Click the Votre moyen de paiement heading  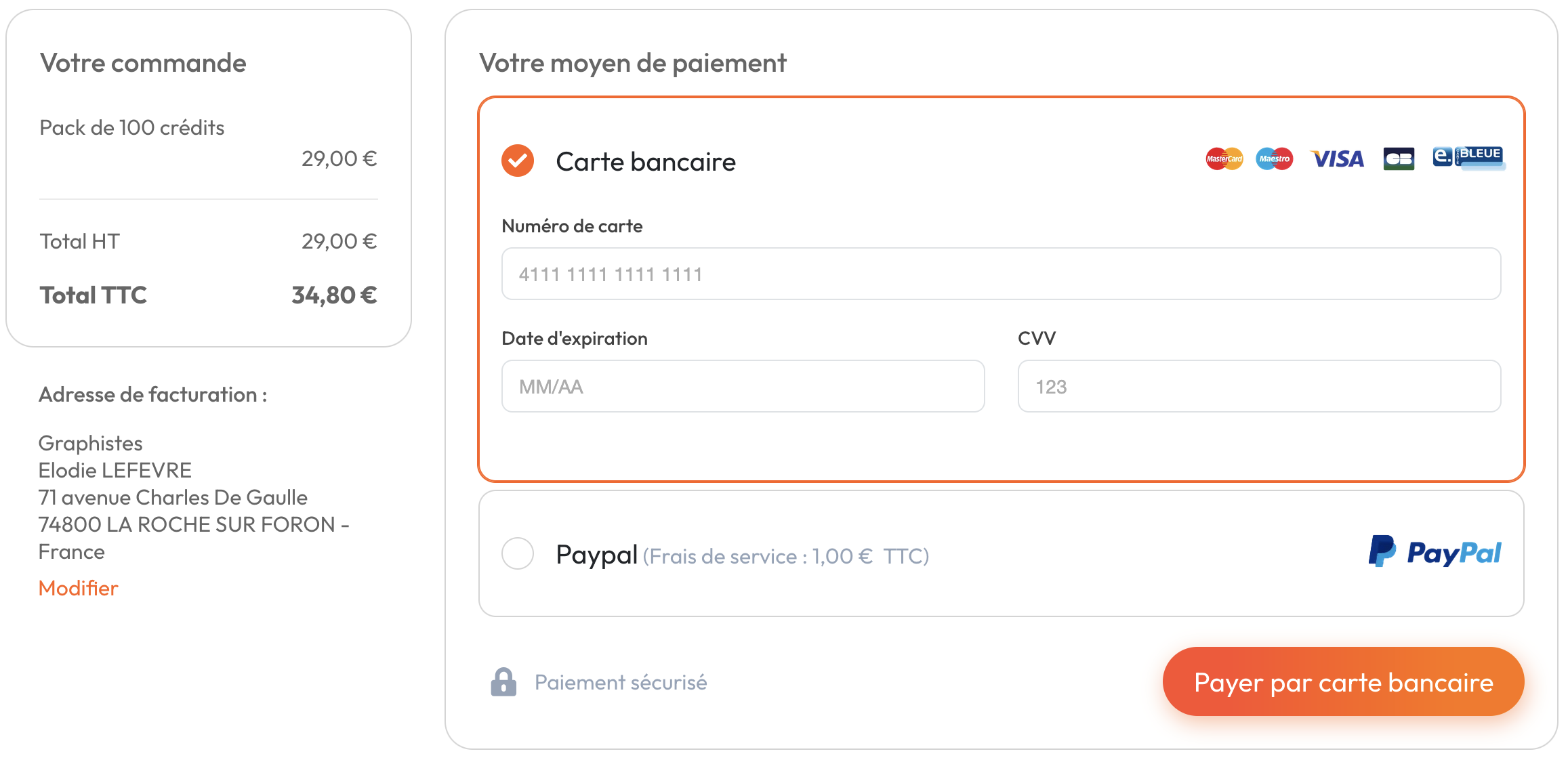(632, 63)
